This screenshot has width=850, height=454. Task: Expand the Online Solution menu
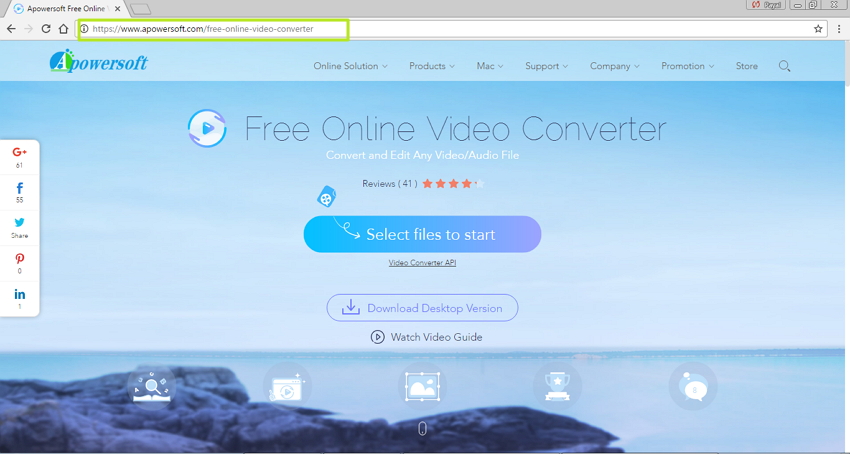coord(350,66)
